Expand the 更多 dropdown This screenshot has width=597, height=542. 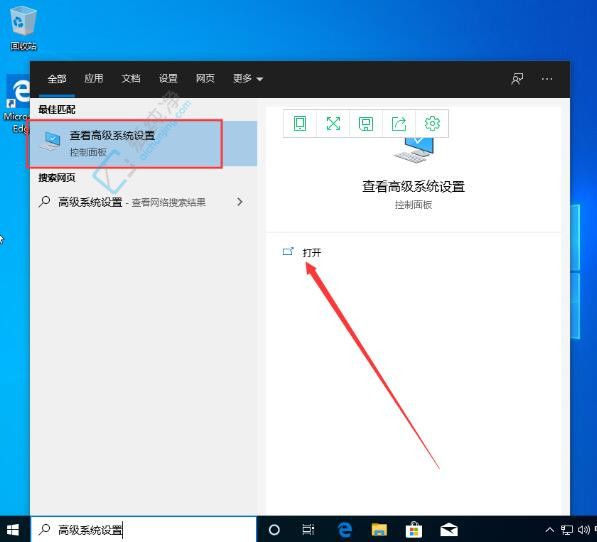click(x=248, y=79)
